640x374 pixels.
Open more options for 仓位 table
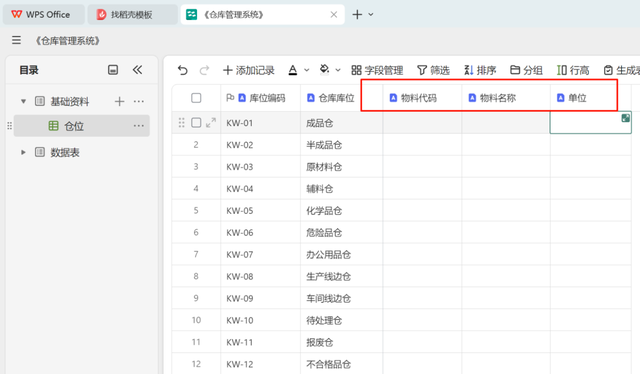[139, 126]
